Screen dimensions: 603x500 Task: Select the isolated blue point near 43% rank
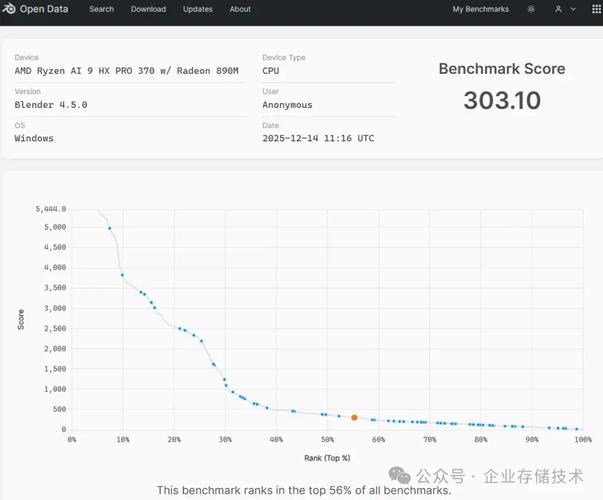tap(293, 411)
